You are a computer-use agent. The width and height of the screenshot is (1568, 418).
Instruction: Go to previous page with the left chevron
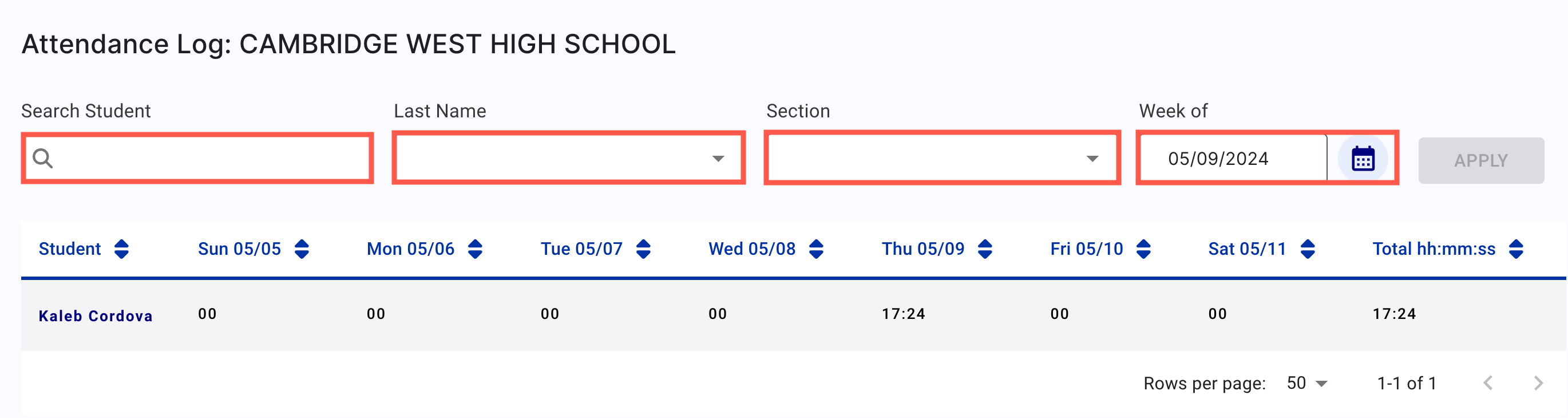coord(1487,383)
